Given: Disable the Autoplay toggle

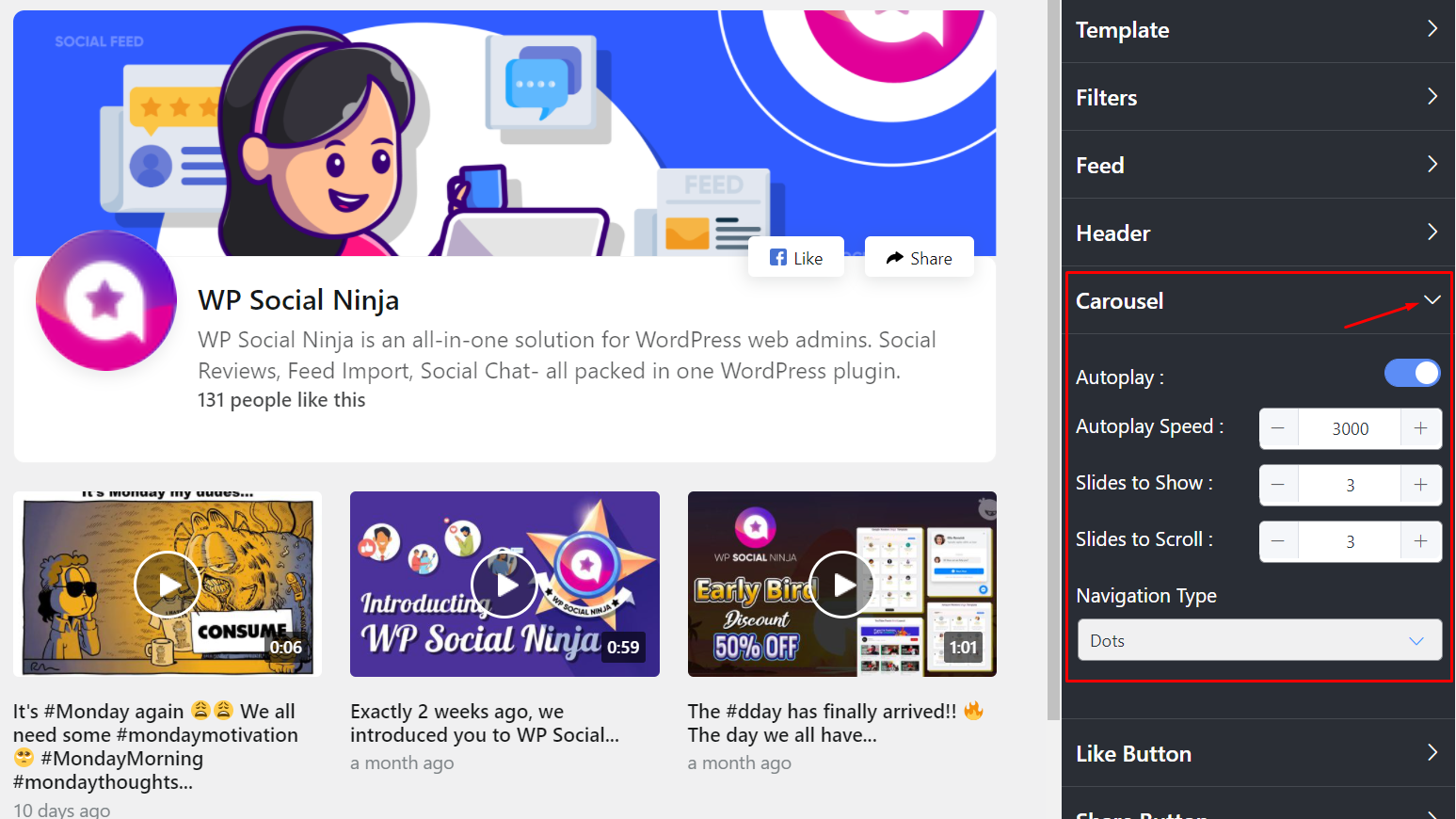Looking at the screenshot, I should [x=1412, y=373].
